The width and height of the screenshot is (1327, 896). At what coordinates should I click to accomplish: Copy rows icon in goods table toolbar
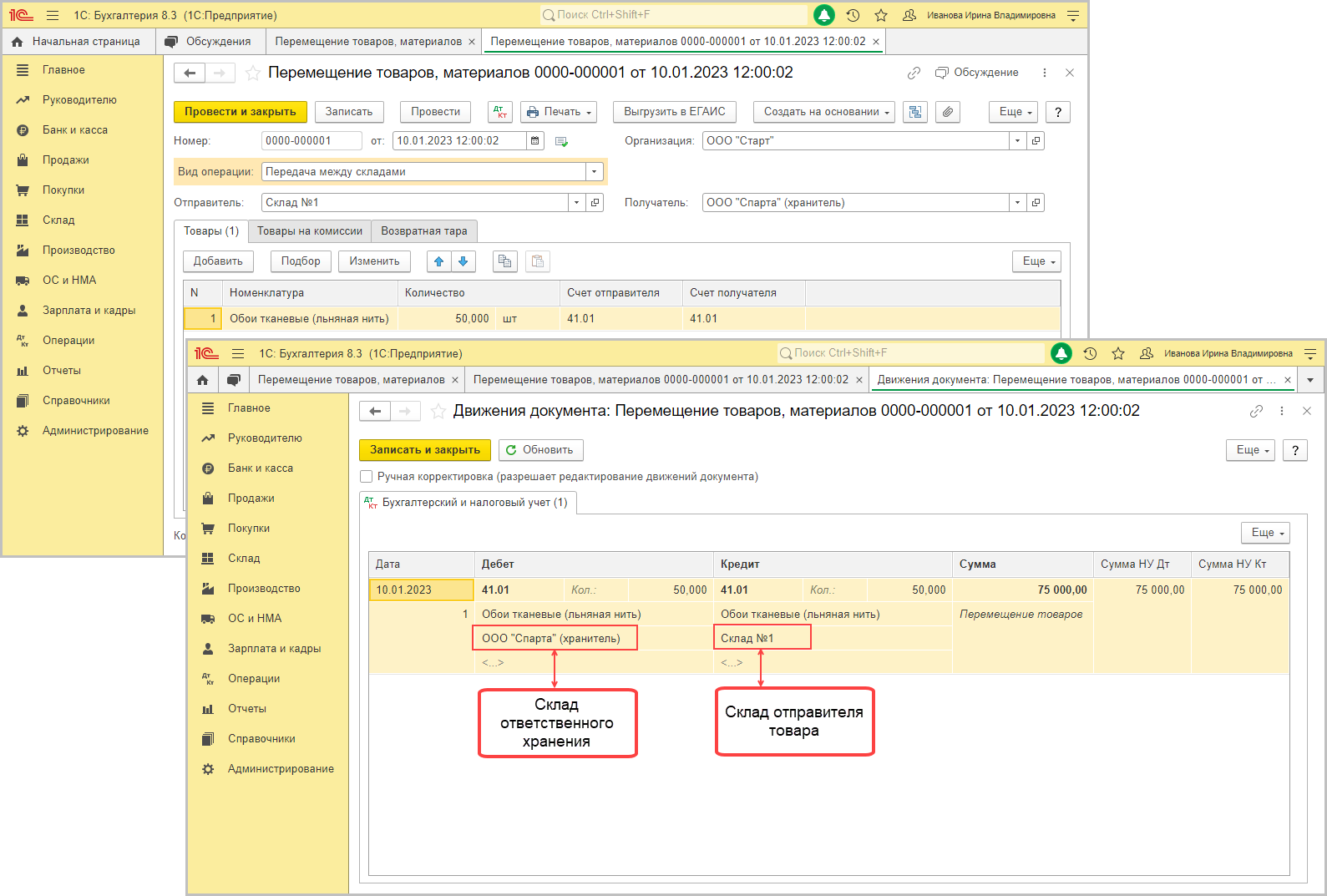(504, 261)
